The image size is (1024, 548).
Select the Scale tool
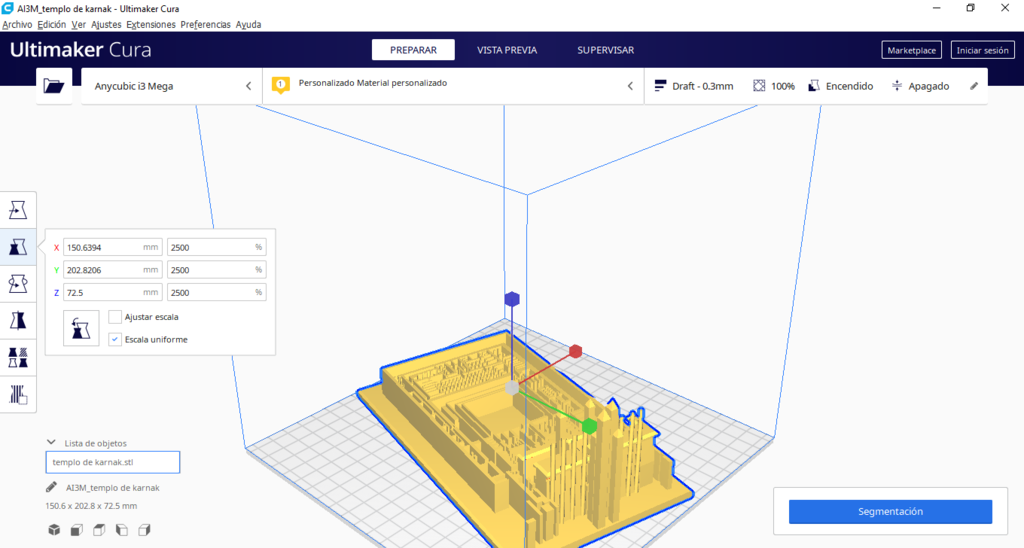pos(18,247)
